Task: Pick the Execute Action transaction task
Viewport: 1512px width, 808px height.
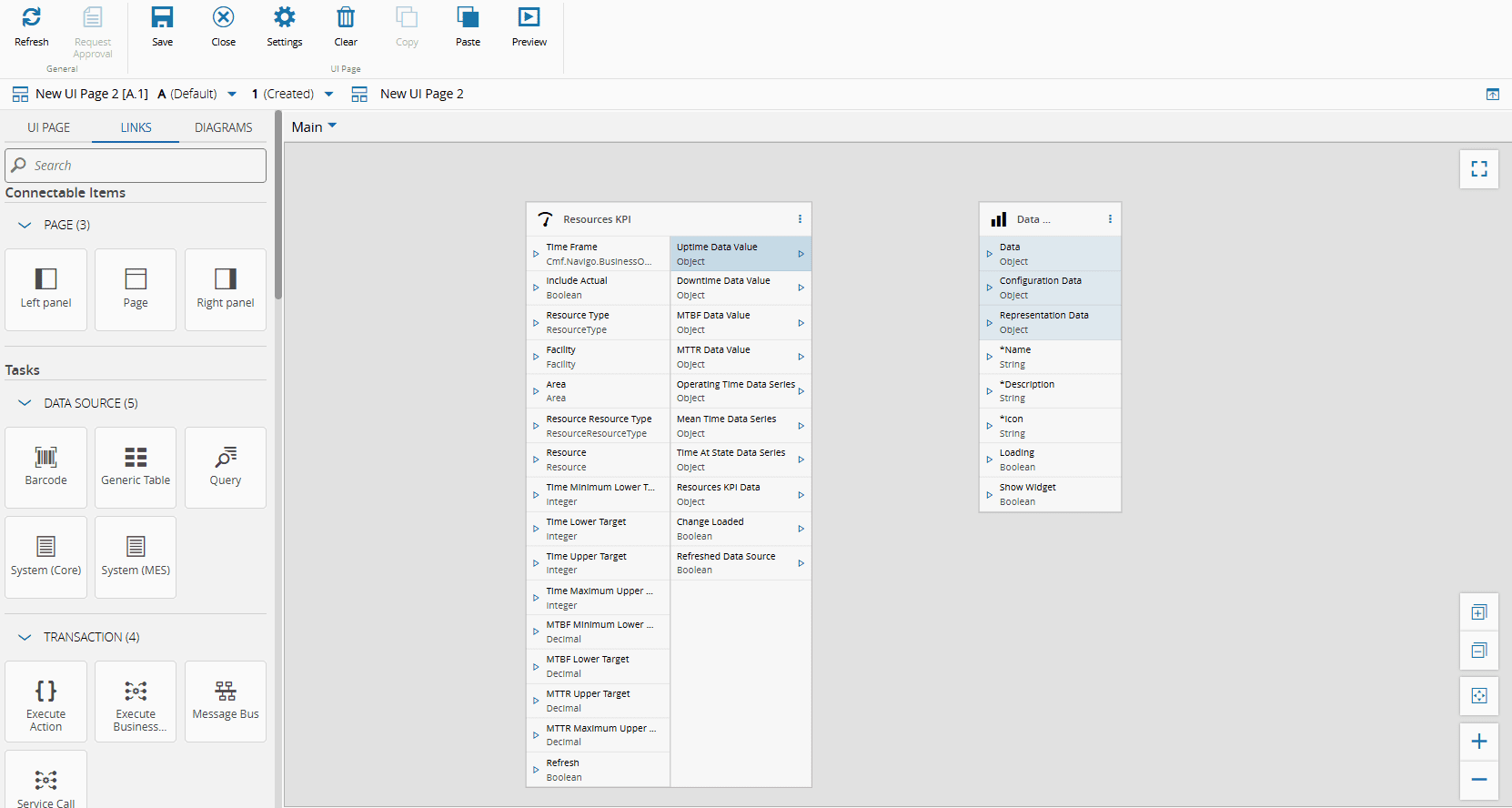Action: (x=46, y=702)
